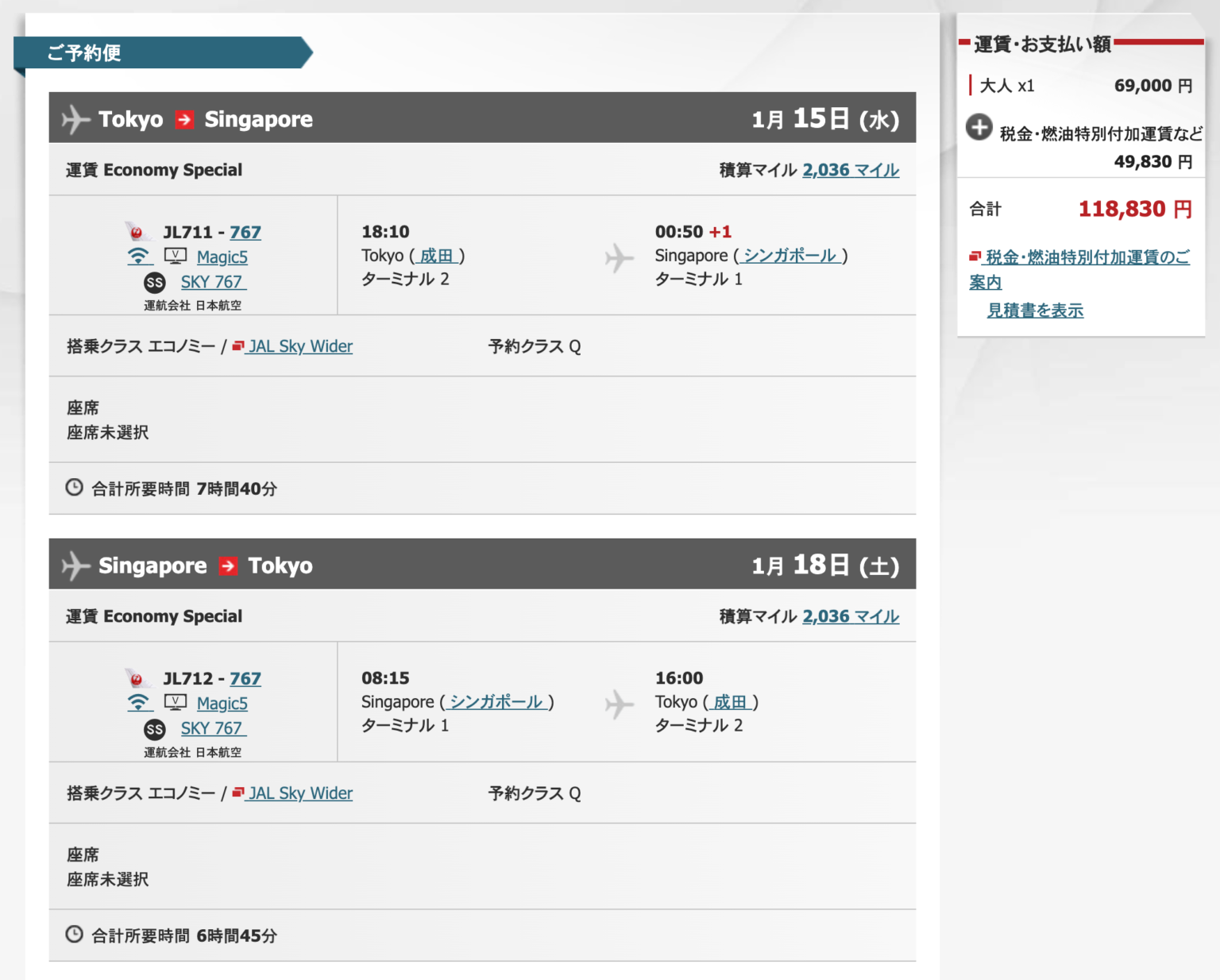This screenshot has height=980, width=1220.
Task: Open JAL Sky Wider link on return flight
Action: (x=299, y=793)
